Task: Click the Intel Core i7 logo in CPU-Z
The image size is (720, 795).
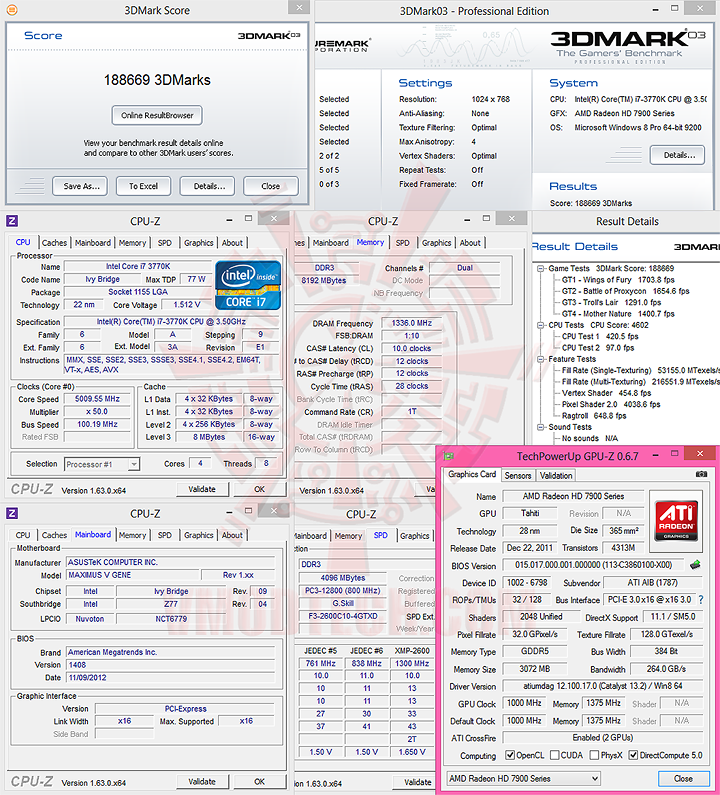Action: (x=248, y=285)
